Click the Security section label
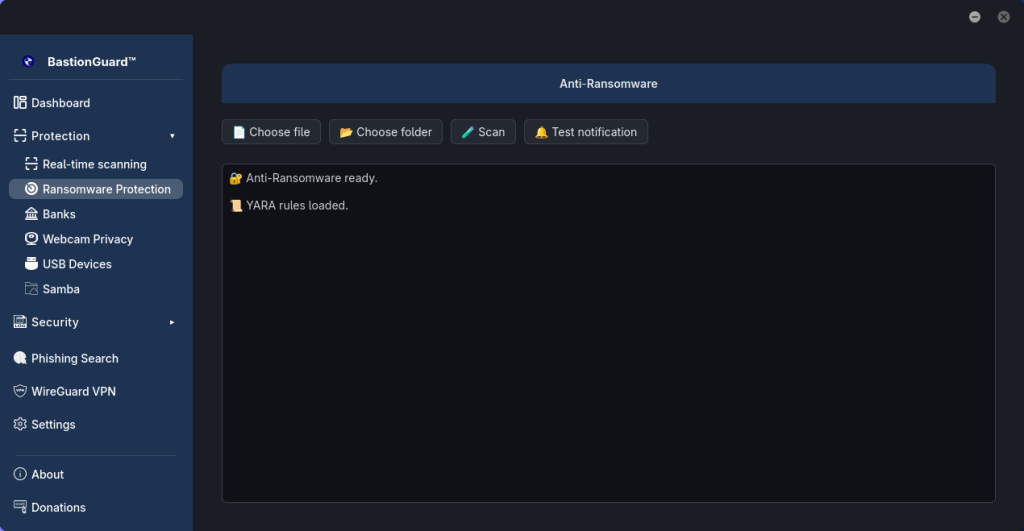The image size is (1024, 531). pyautogui.click(x=55, y=322)
